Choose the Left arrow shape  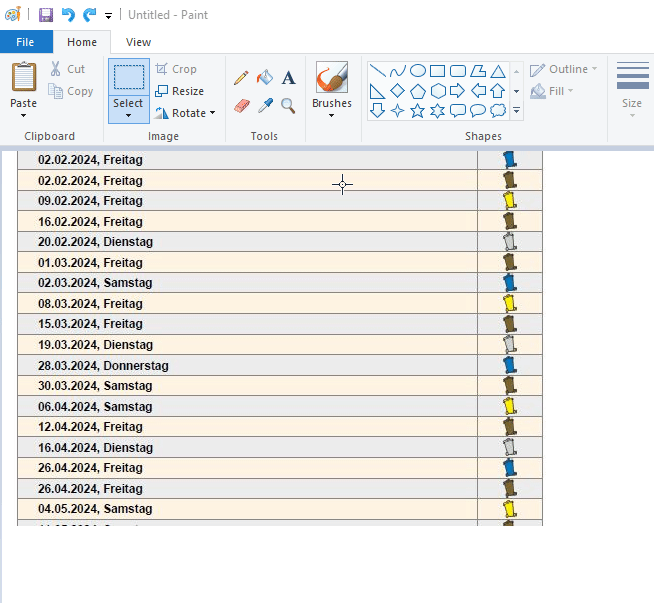[478, 90]
